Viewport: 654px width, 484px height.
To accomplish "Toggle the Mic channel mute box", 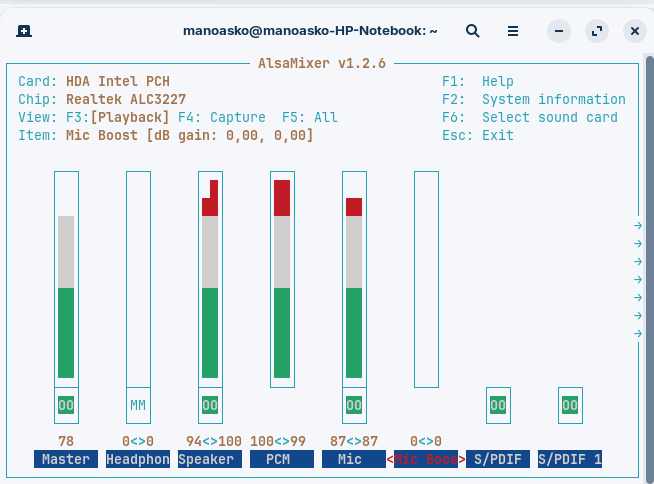I will (354, 405).
